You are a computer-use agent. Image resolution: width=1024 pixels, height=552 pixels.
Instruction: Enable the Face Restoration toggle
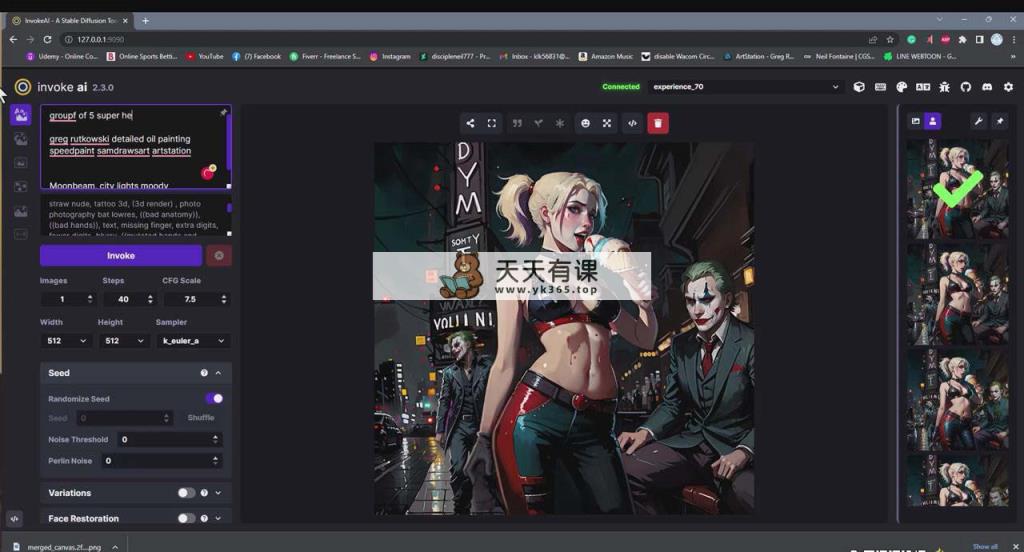tap(186, 518)
